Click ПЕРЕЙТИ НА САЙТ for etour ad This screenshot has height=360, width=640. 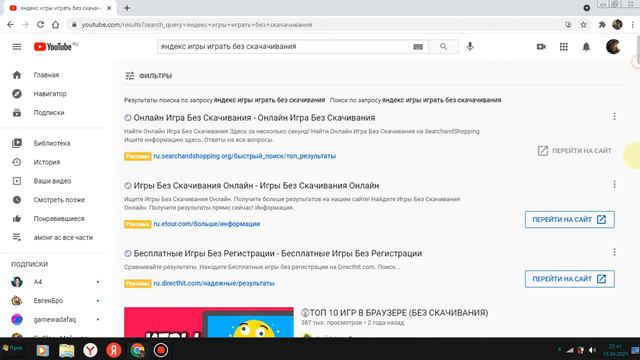pyautogui.click(x=569, y=220)
